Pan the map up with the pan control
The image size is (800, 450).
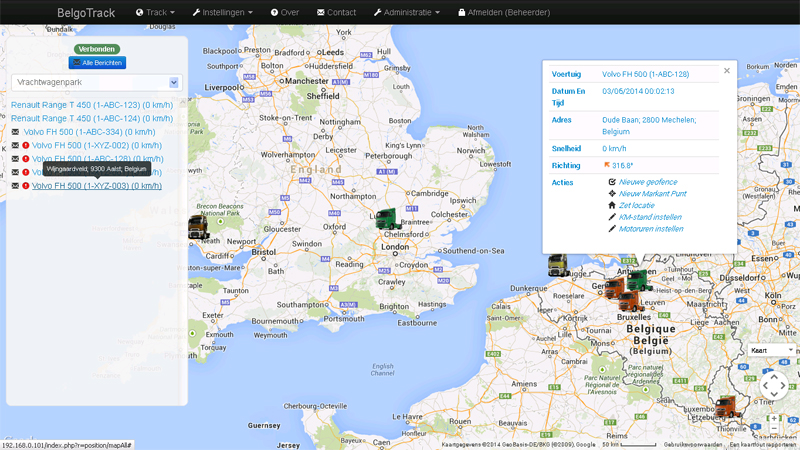[x=774, y=377]
